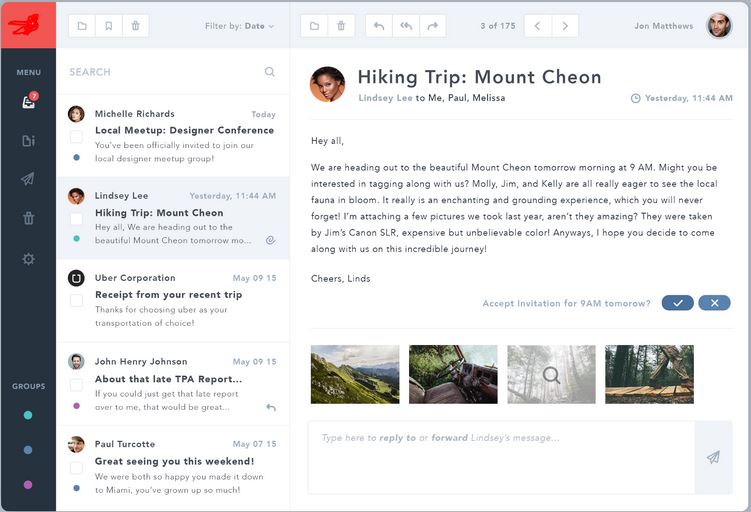Check the Michelle Richards email checkbox
This screenshot has width=751, height=512.
click(x=76, y=136)
